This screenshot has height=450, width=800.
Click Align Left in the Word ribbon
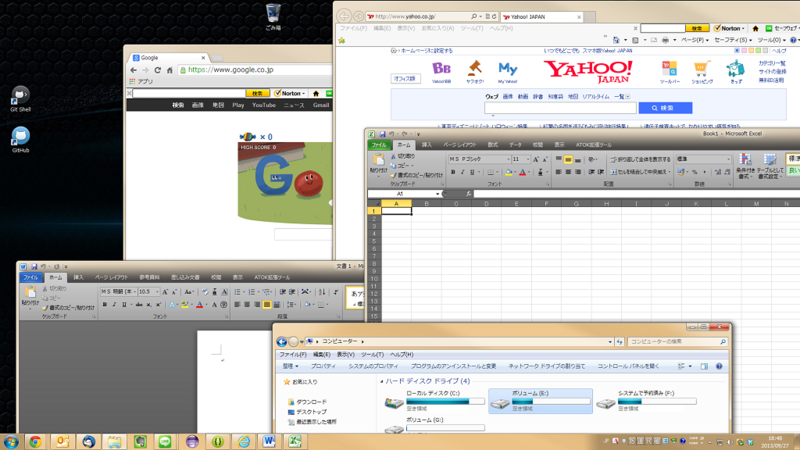237,305
